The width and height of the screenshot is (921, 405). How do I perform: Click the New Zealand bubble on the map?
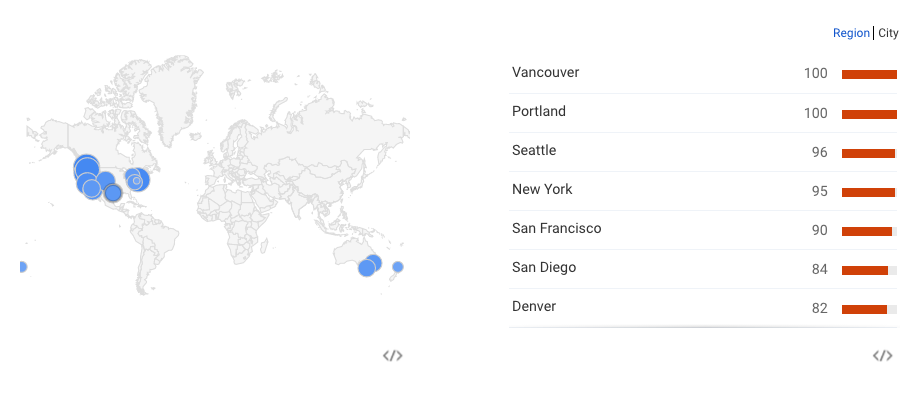398,267
